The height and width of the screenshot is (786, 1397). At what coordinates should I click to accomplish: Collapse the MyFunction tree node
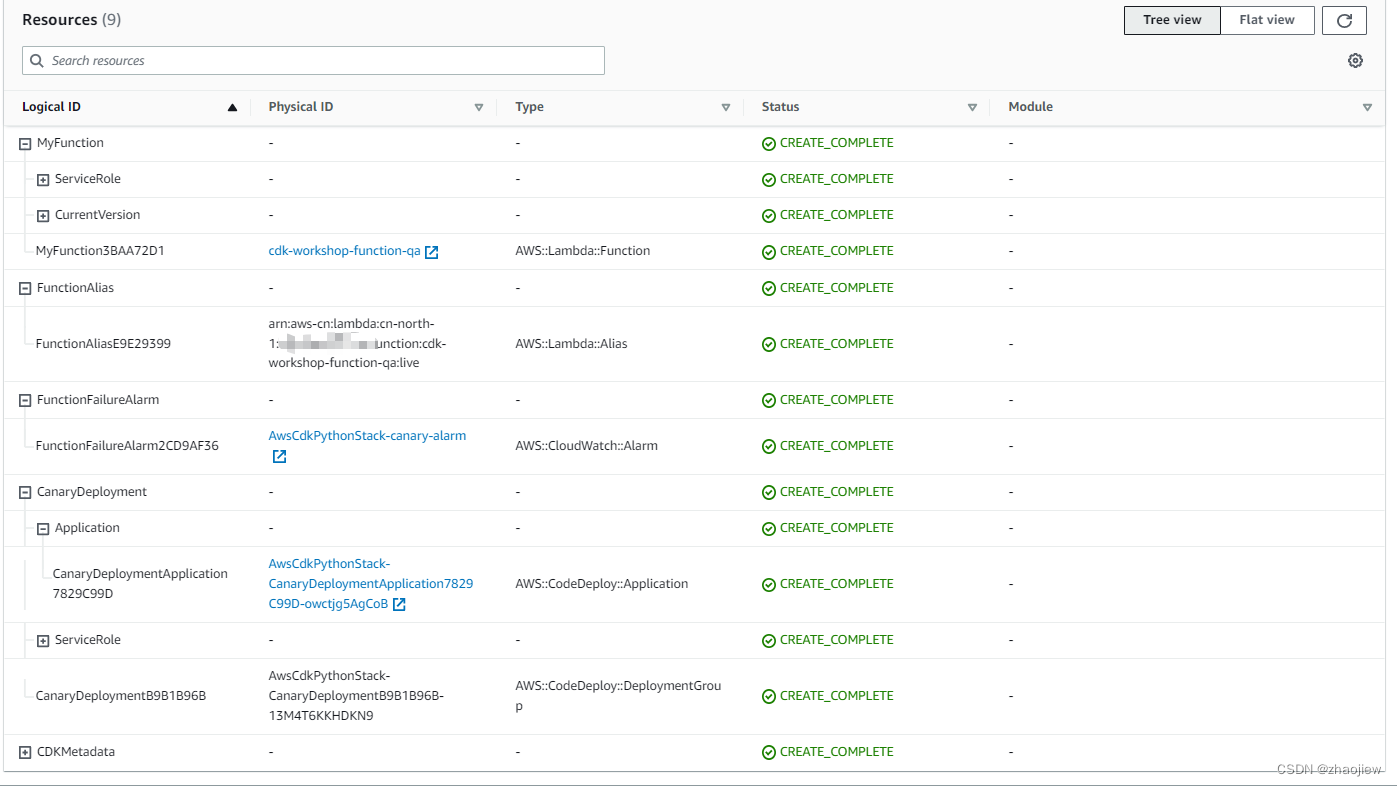tap(26, 144)
